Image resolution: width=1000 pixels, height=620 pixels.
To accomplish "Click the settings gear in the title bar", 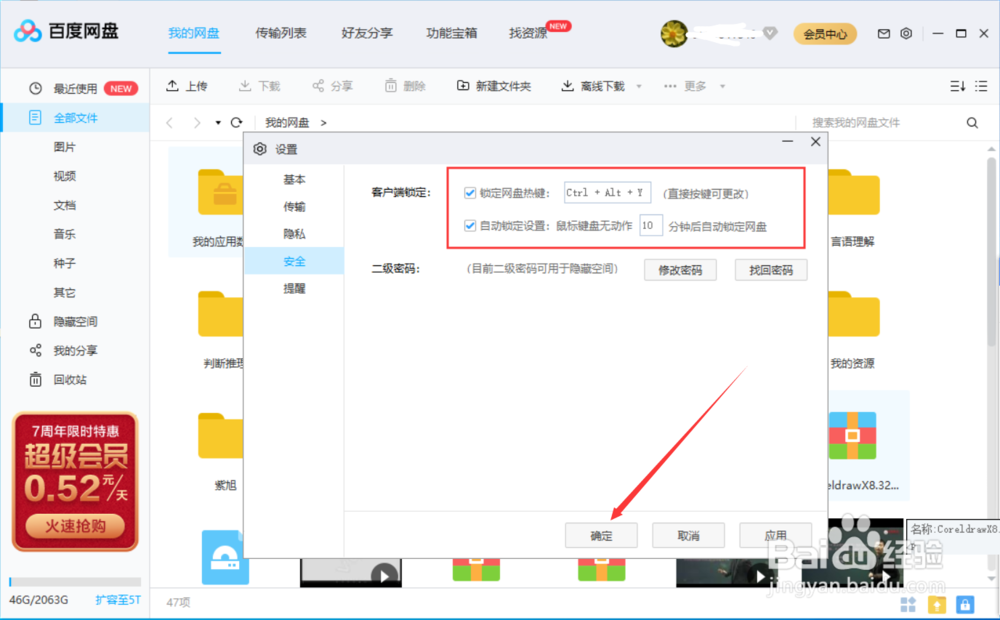I will 906,33.
